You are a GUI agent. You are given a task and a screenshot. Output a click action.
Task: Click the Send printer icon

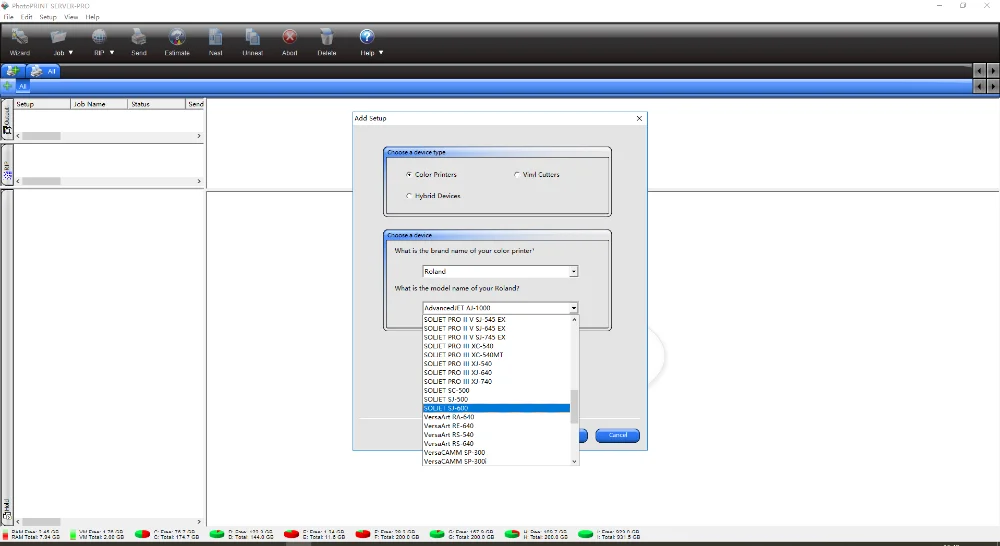click(x=138, y=37)
